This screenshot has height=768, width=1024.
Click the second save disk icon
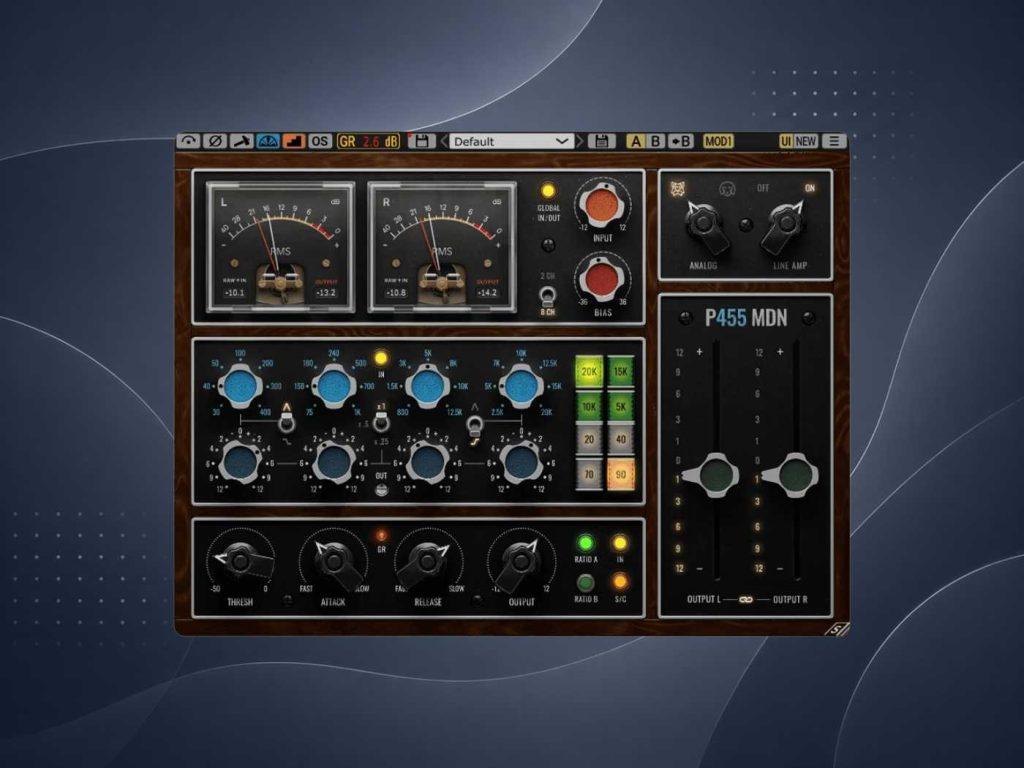click(x=601, y=141)
